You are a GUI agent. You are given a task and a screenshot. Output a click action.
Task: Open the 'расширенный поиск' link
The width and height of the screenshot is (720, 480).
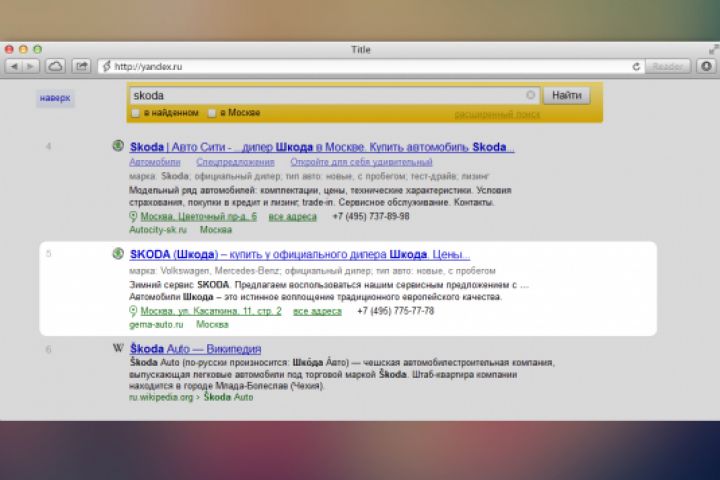(497, 114)
